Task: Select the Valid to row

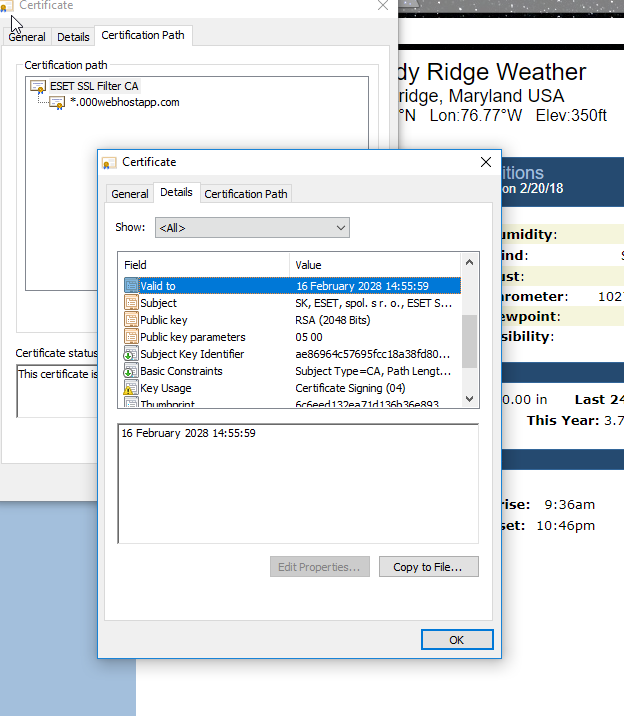Action: [x=290, y=286]
